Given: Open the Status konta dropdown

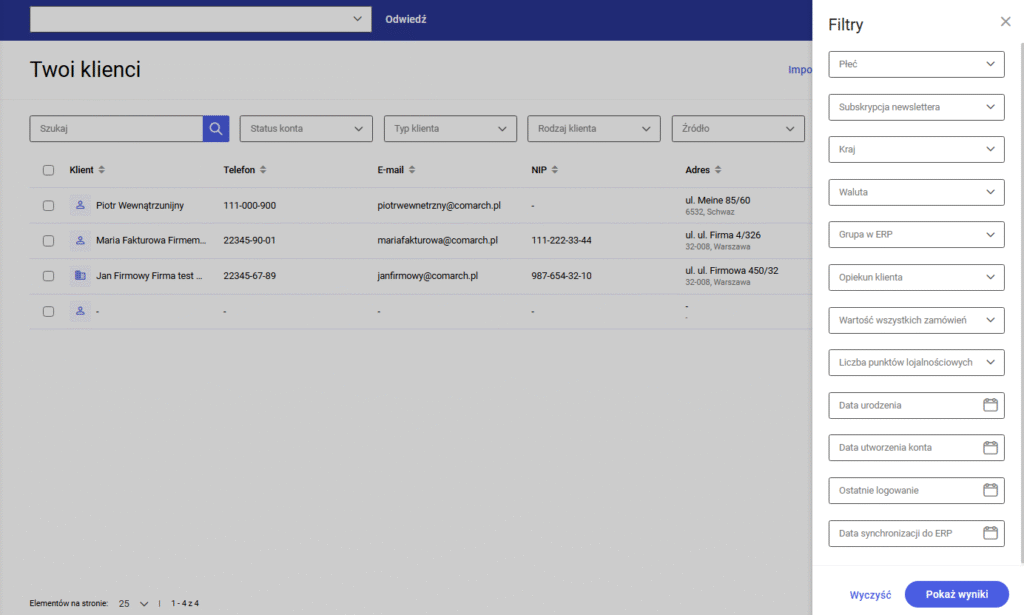Looking at the screenshot, I should 306,129.
